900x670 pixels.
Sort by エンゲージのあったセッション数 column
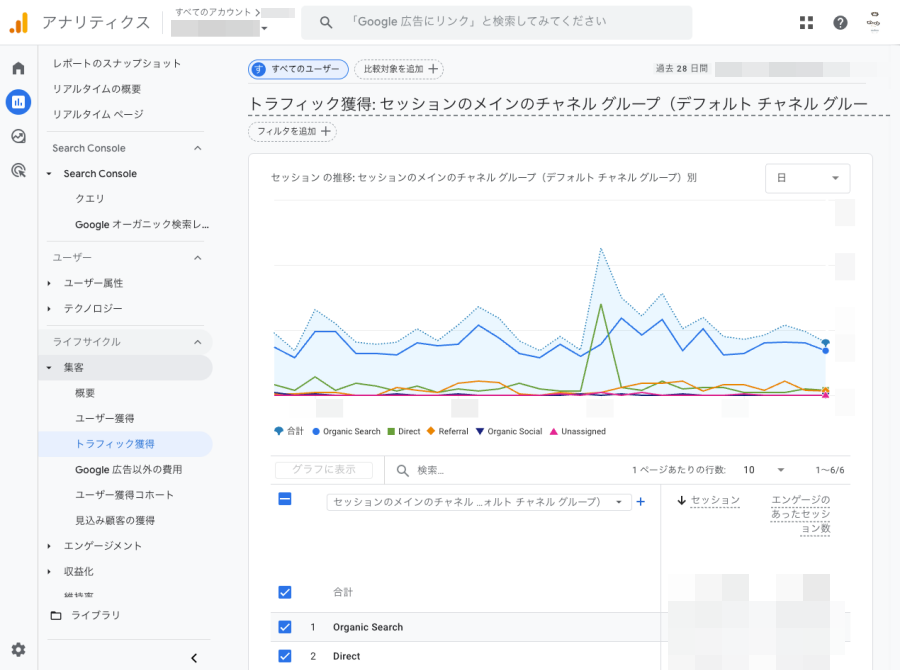(800, 514)
